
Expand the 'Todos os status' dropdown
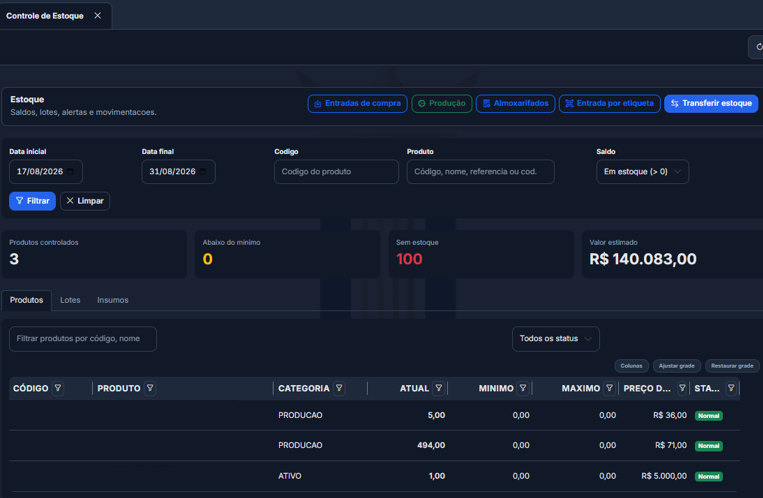(x=556, y=339)
